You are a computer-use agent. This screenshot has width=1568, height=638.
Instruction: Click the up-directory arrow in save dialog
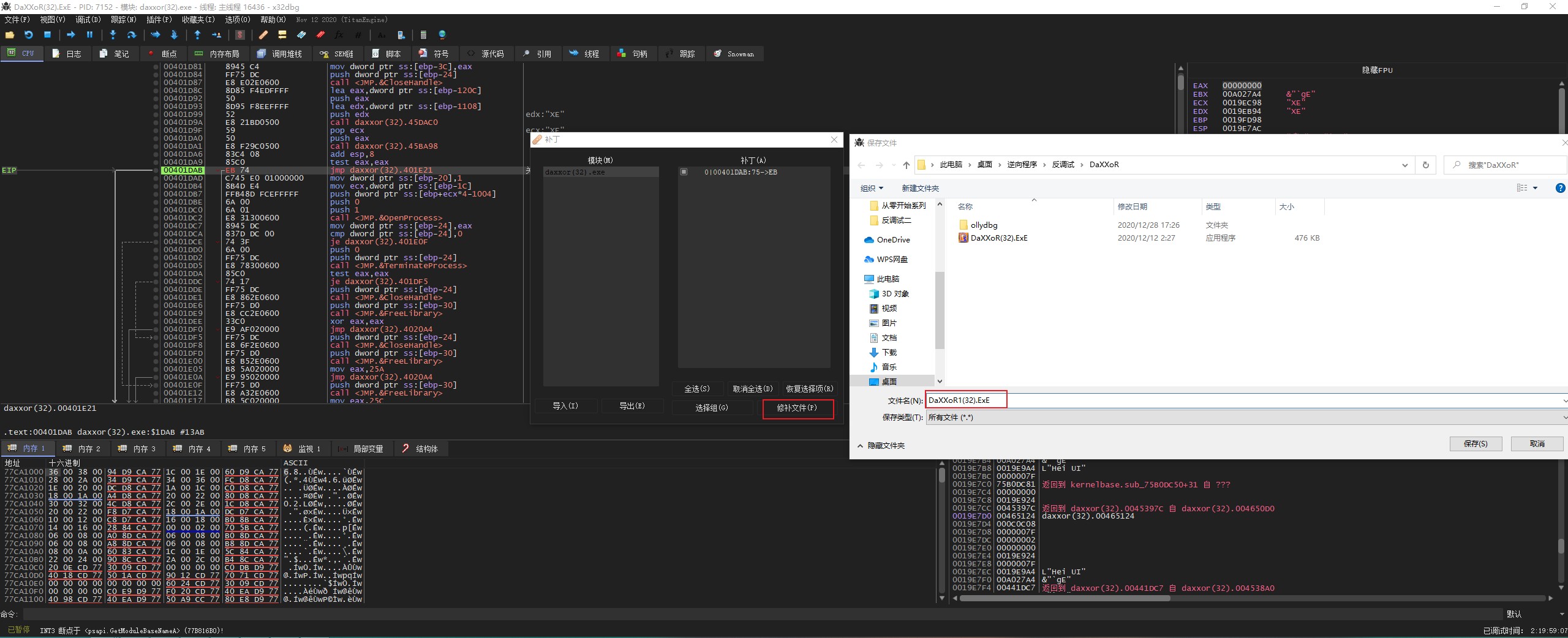click(x=906, y=165)
